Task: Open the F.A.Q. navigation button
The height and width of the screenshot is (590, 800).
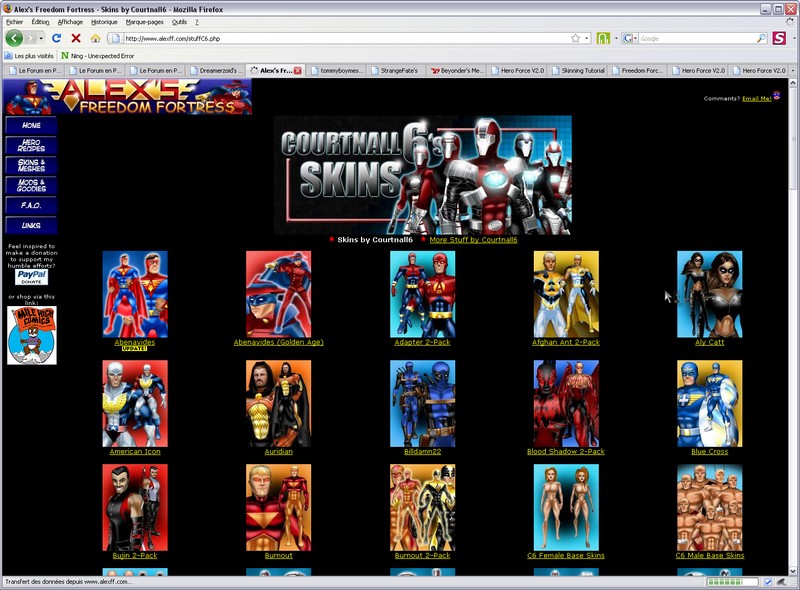Action: 31,205
